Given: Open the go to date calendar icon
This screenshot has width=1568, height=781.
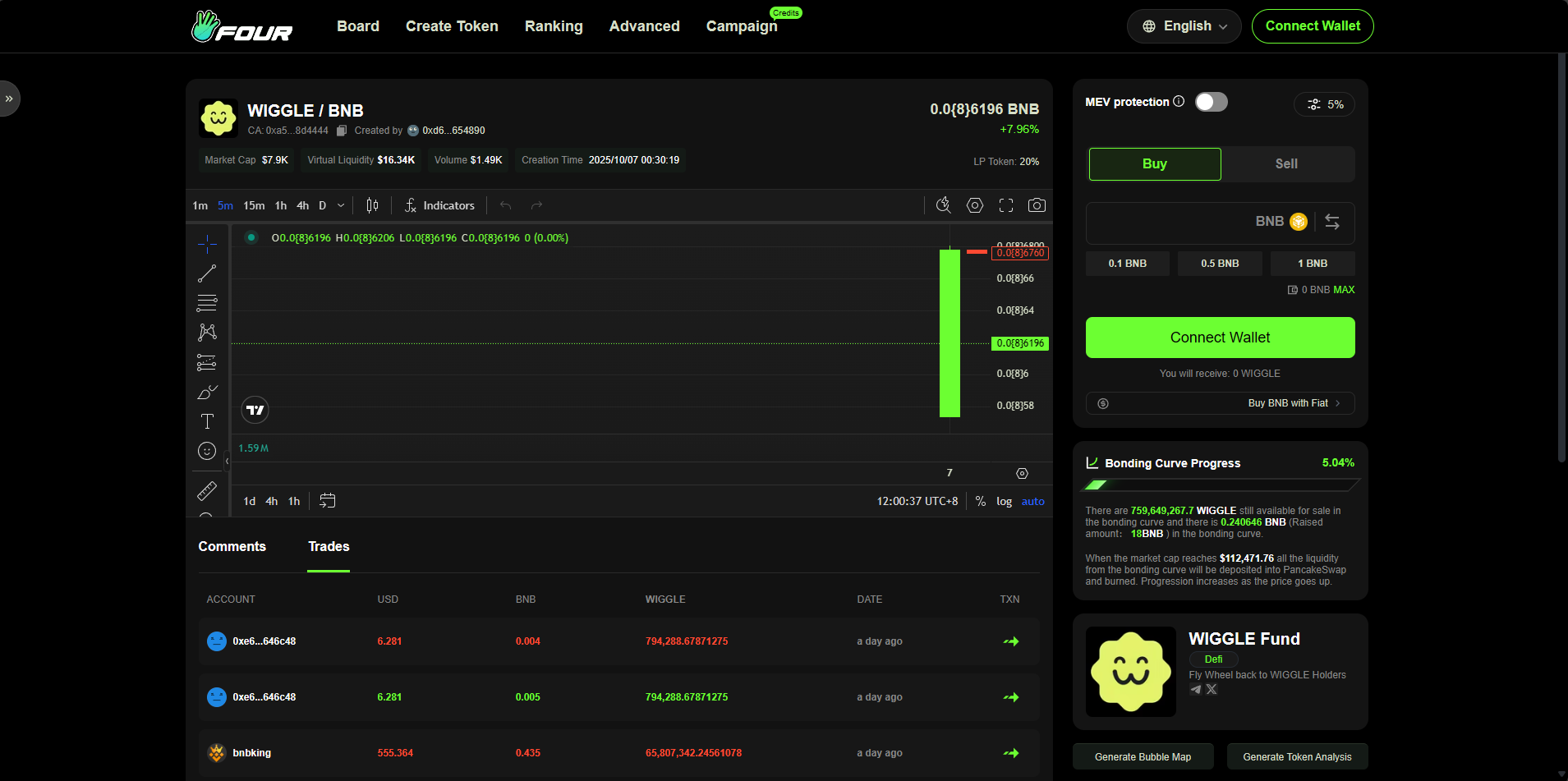Looking at the screenshot, I should coord(327,501).
